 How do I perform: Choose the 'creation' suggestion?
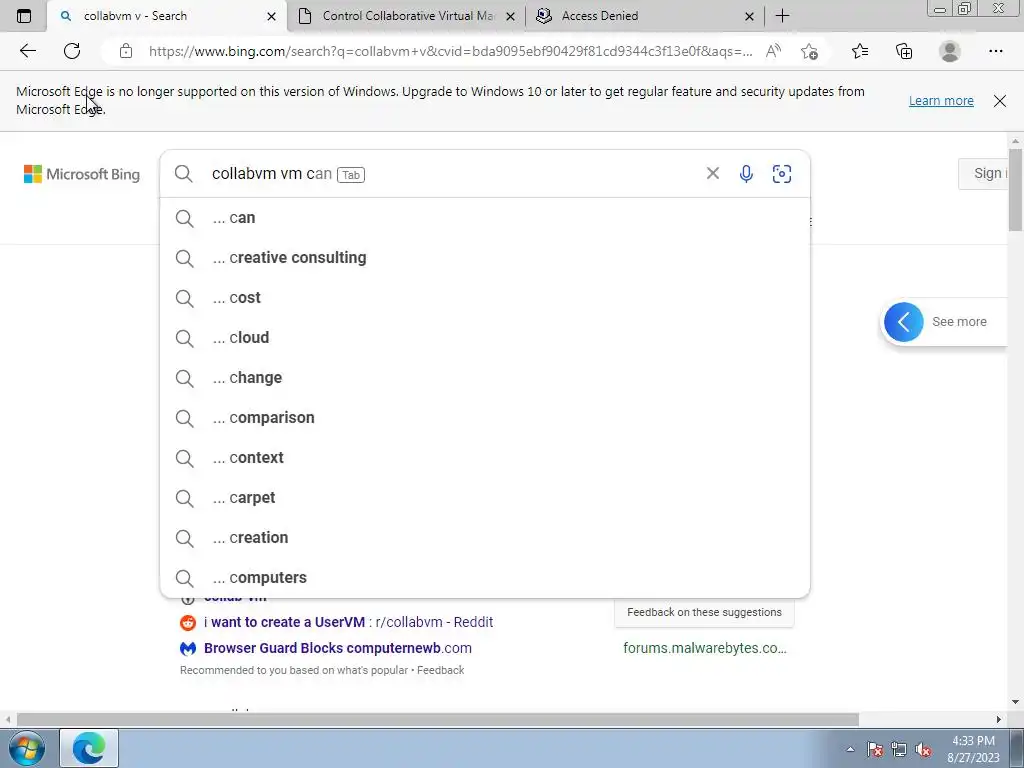click(485, 537)
